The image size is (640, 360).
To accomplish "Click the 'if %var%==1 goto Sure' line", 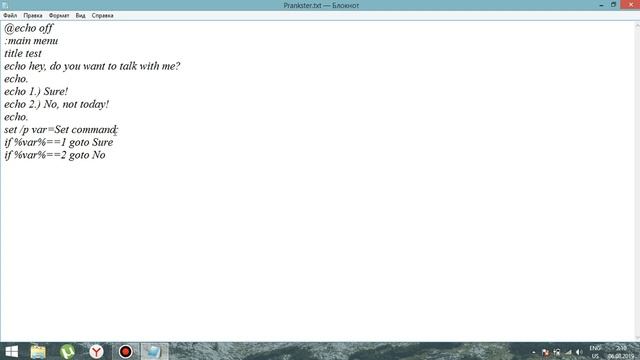I will 59,142.
